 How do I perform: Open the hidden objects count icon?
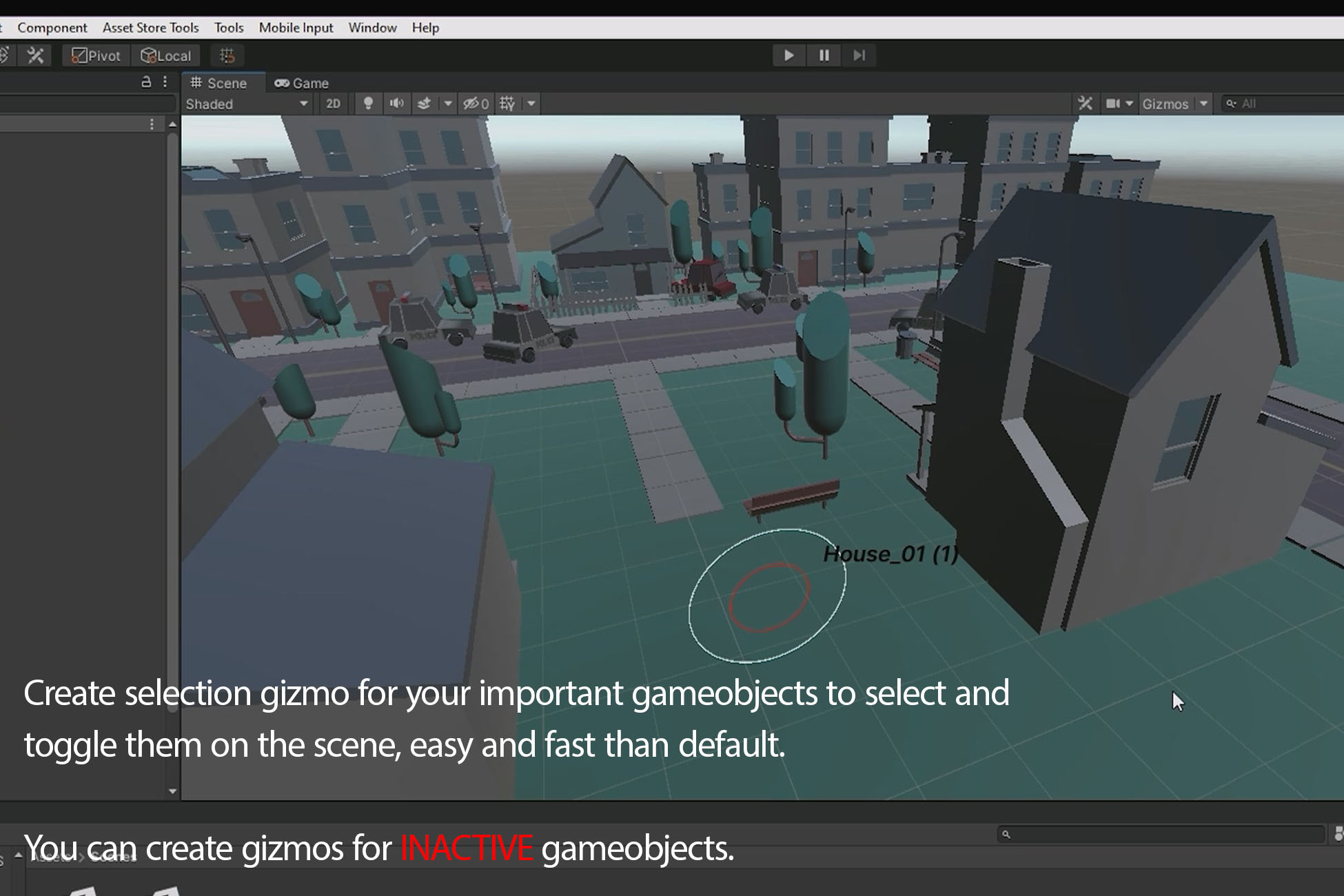pos(476,103)
